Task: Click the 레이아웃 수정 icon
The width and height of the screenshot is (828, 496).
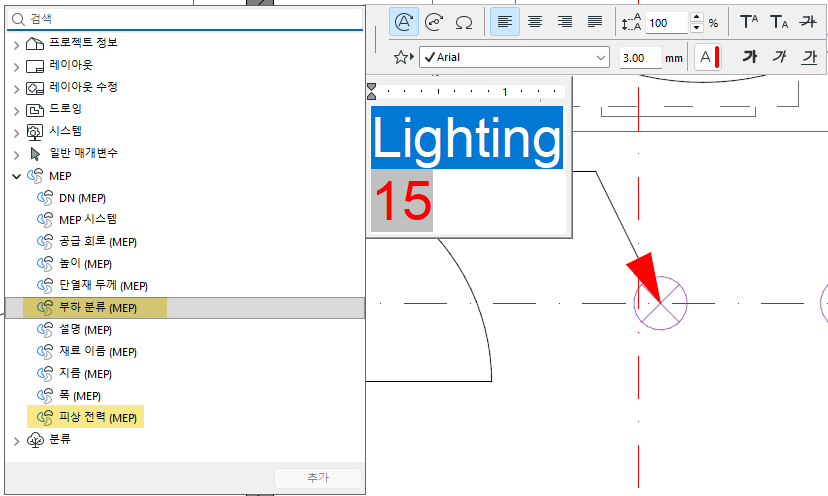Action: (x=35, y=88)
